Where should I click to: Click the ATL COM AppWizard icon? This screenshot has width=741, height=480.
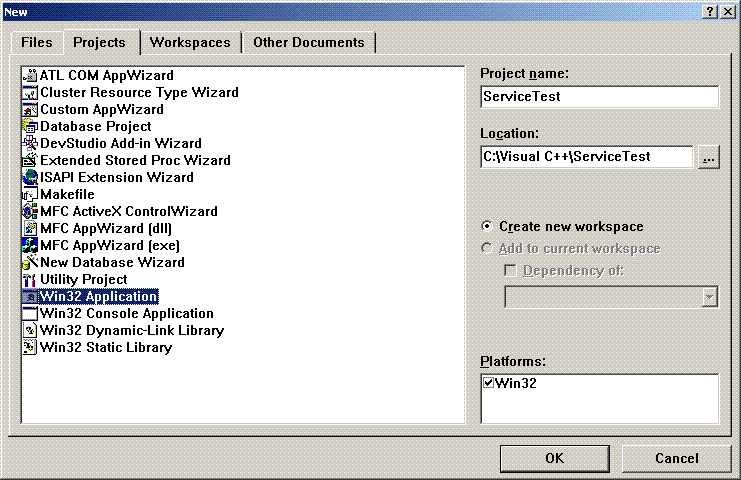(30, 76)
